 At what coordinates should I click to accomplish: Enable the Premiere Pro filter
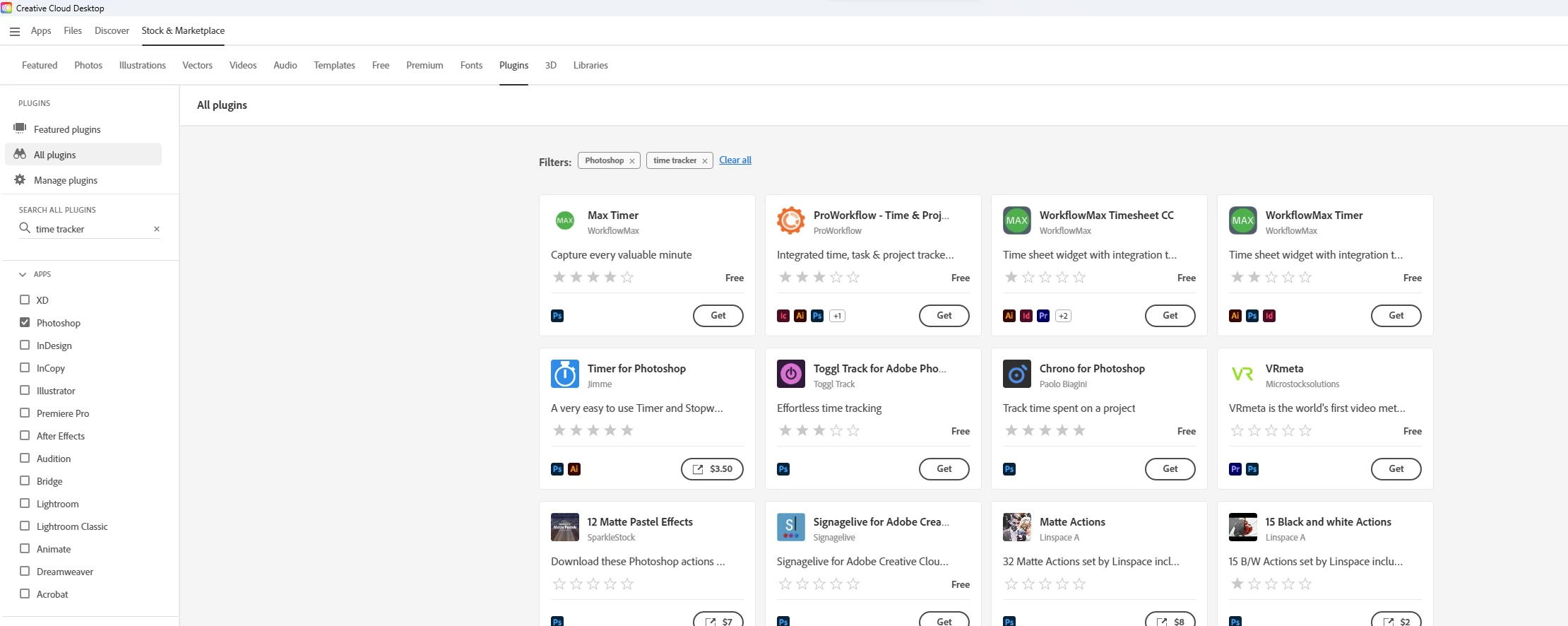click(x=25, y=413)
